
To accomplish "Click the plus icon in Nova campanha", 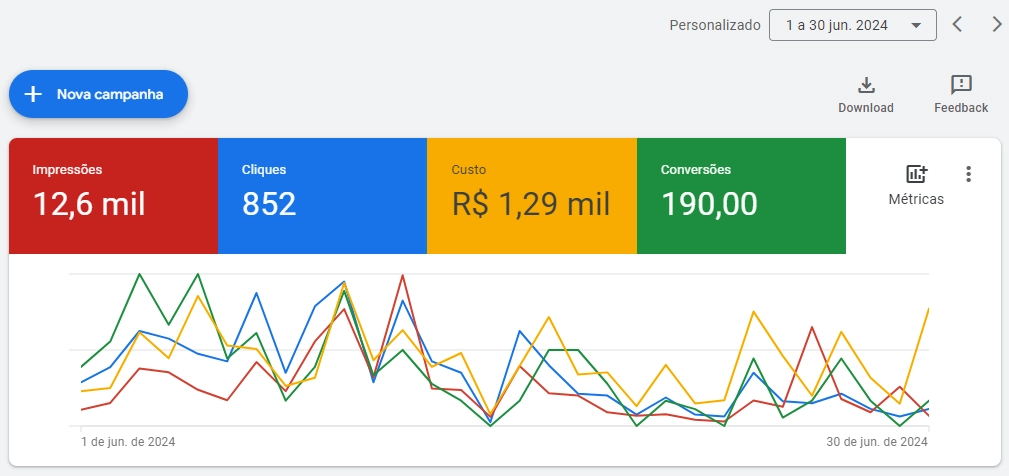I will tap(33, 95).
